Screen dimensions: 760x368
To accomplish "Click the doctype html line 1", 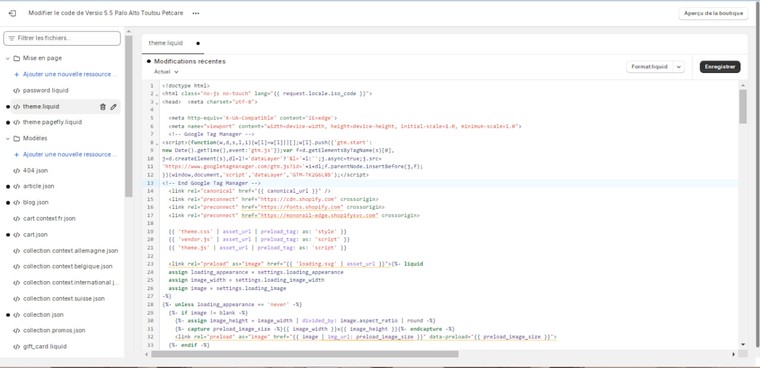I will (186, 86).
